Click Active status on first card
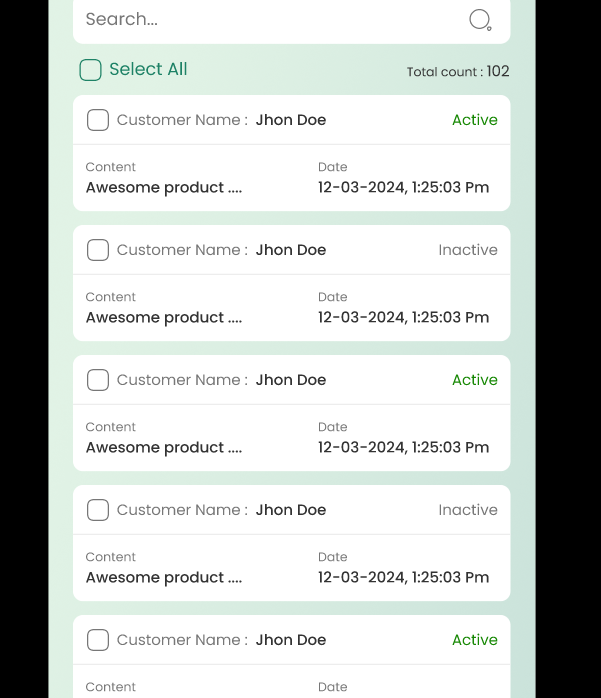The width and height of the screenshot is (601, 698). pyautogui.click(x=475, y=120)
